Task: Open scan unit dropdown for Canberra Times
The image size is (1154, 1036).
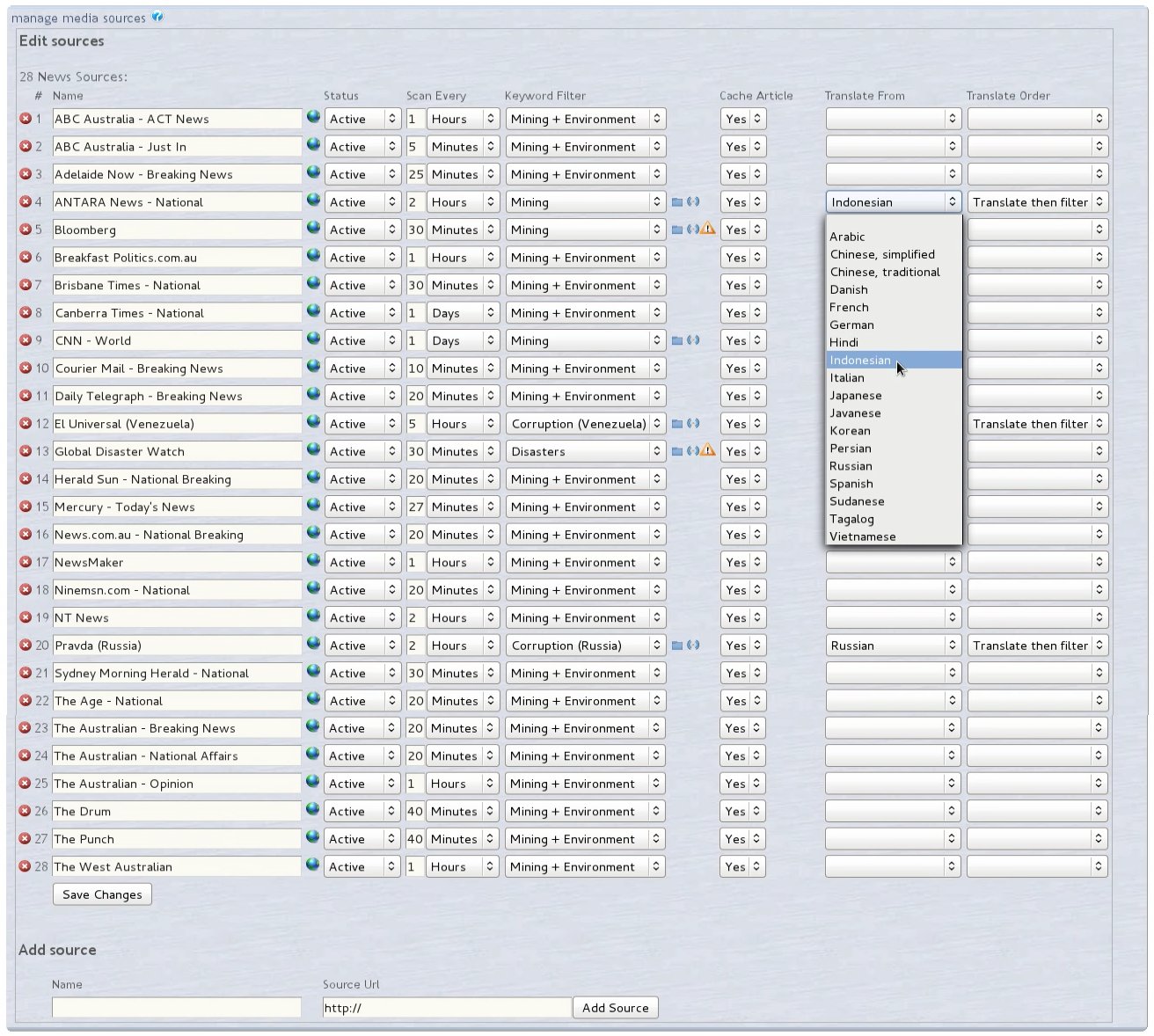Action: coord(463,313)
